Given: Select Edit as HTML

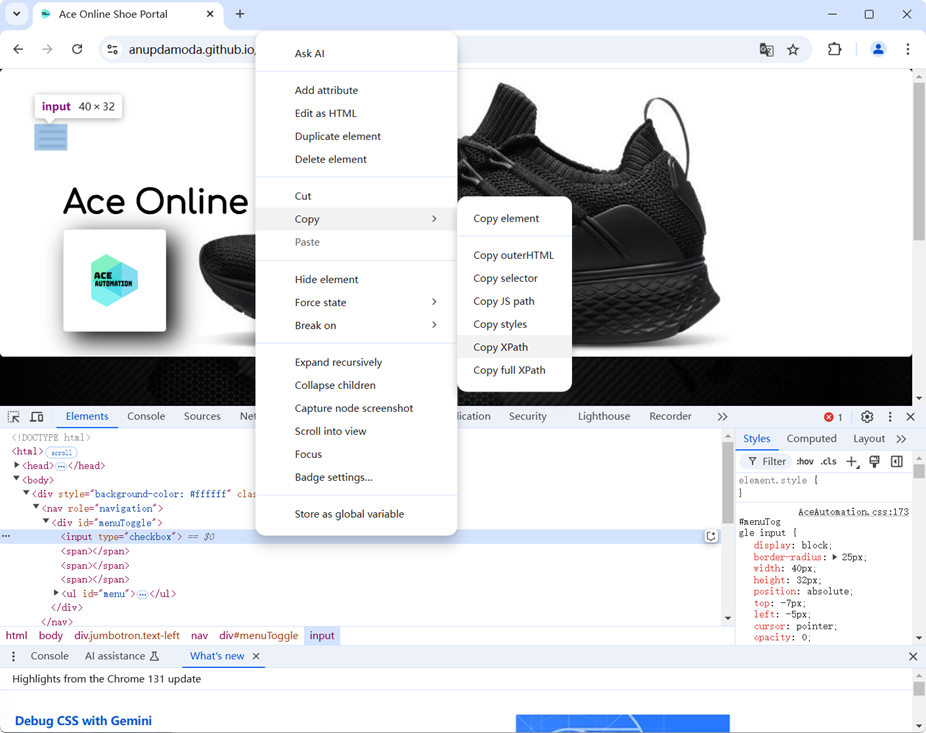Looking at the screenshot, I should pos(356,113).
